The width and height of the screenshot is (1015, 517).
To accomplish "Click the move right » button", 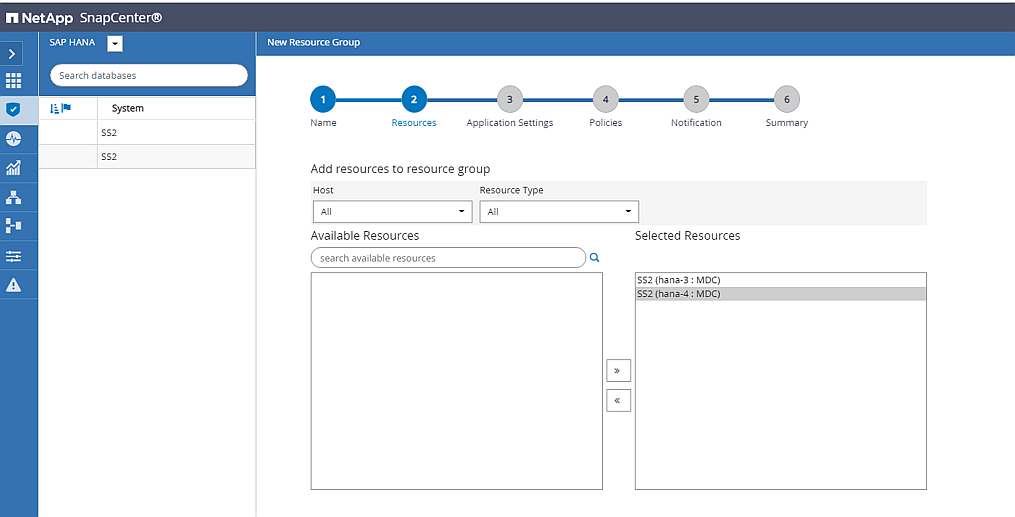I will (x=618, y=371).
